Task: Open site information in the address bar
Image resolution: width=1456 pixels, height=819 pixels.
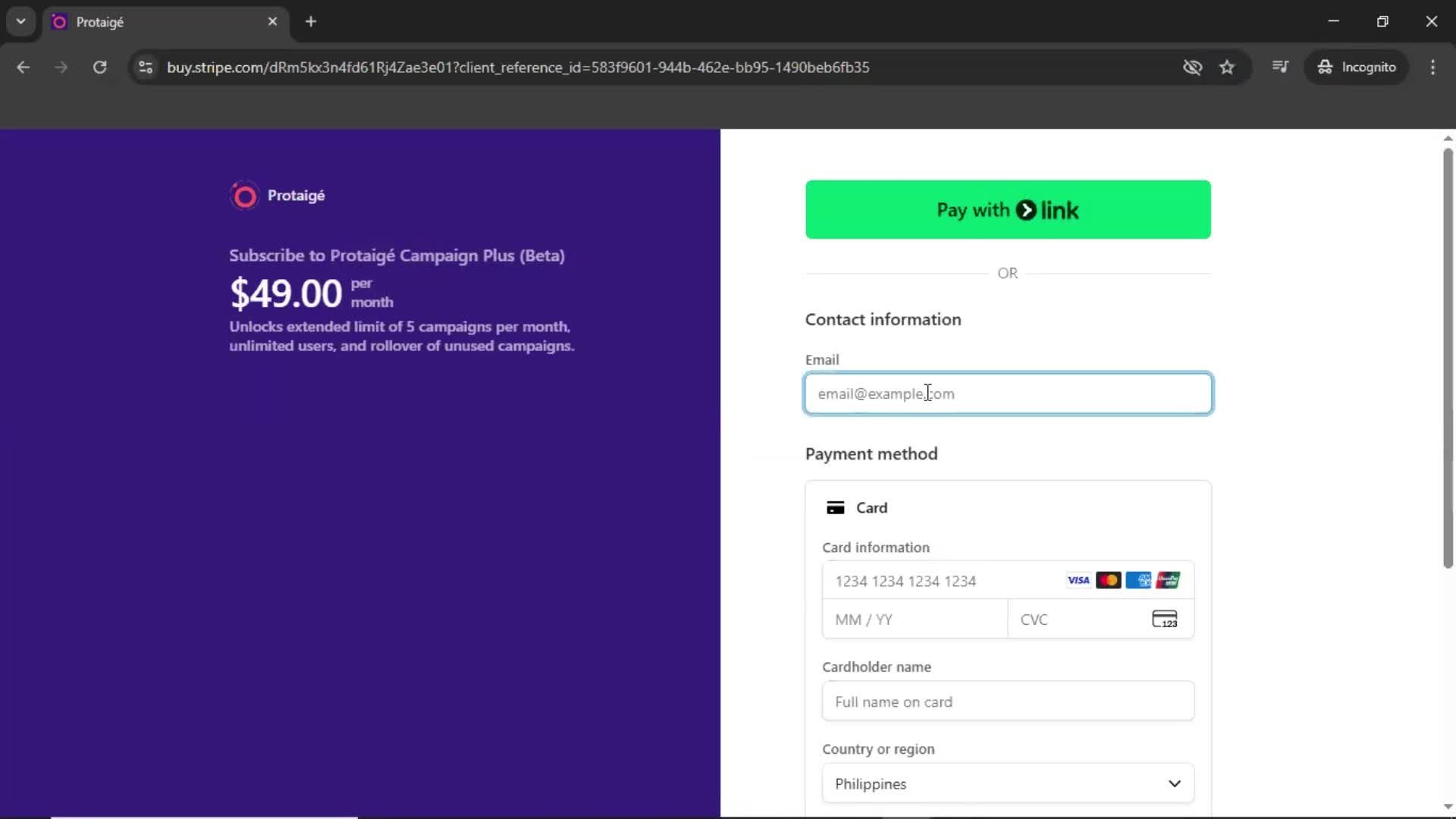Action: (146, 67)
